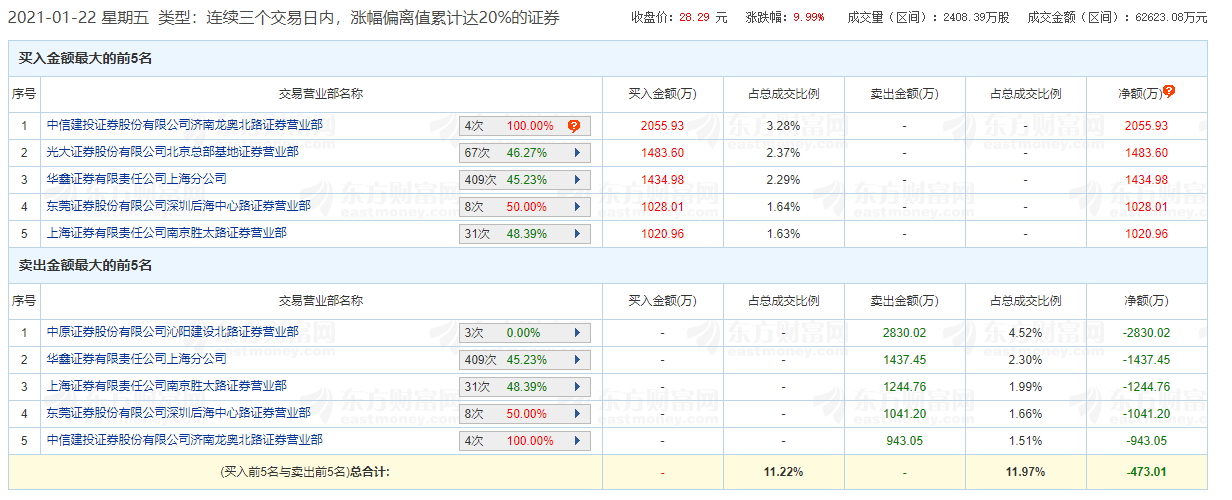The height and width of the screenshot is (500, 1232).
Task: Click the 2.29% share cell for 华鑫证券
Action: click(x=783, y=180)
